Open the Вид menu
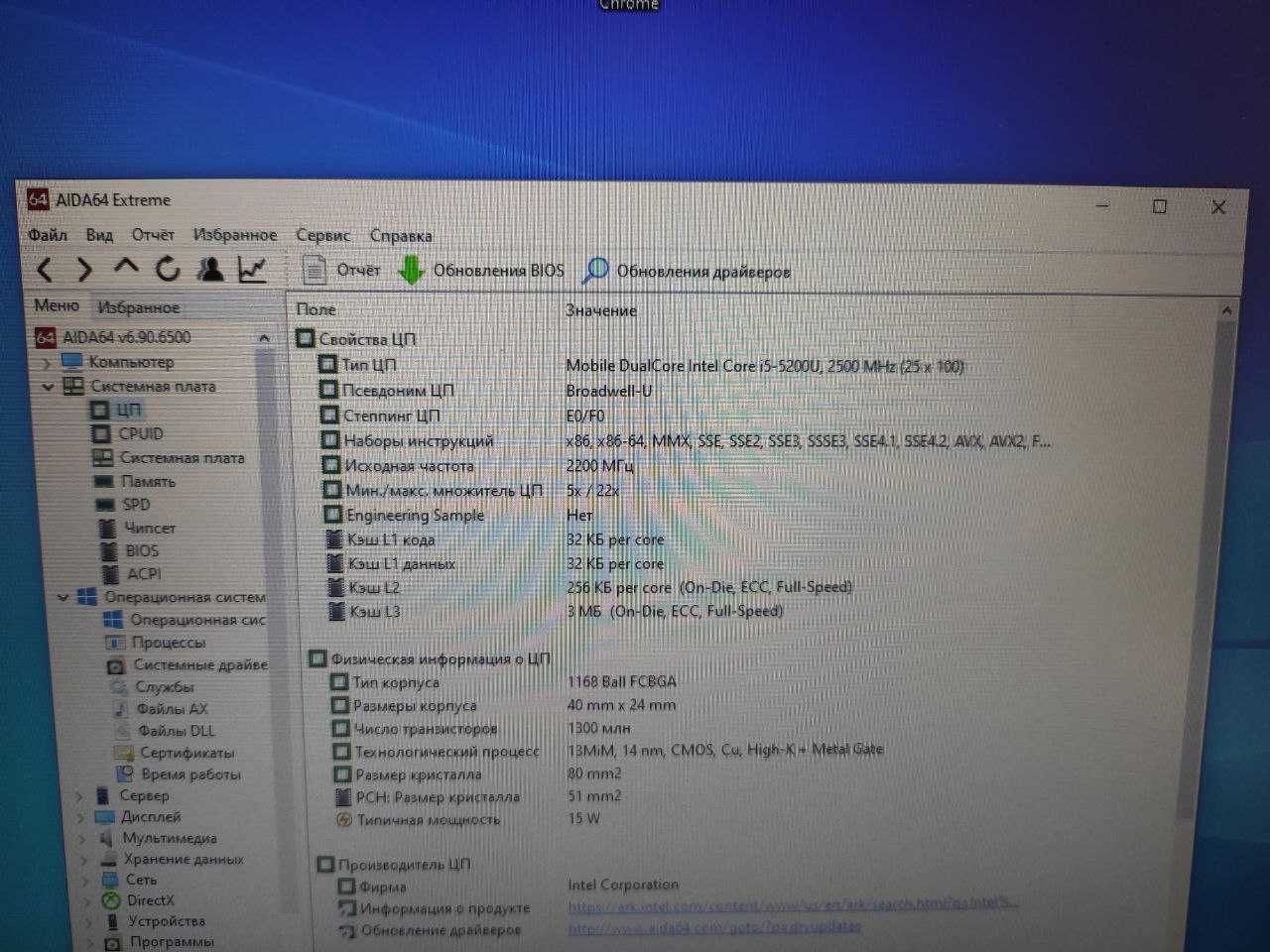 [x=99, y=235]
